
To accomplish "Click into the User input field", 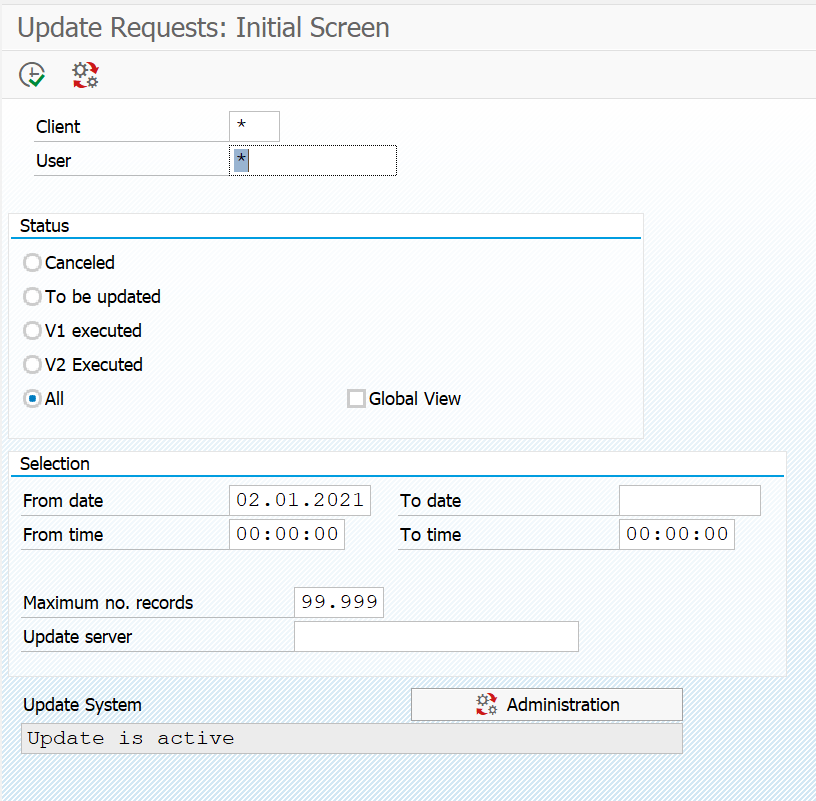I will (313, 160).
